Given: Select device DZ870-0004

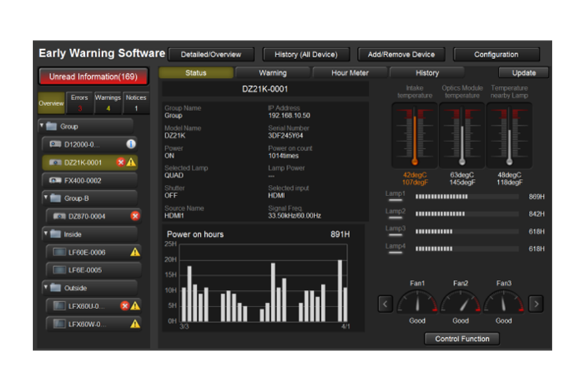Looking at the screenshot, I should point(93,216).
